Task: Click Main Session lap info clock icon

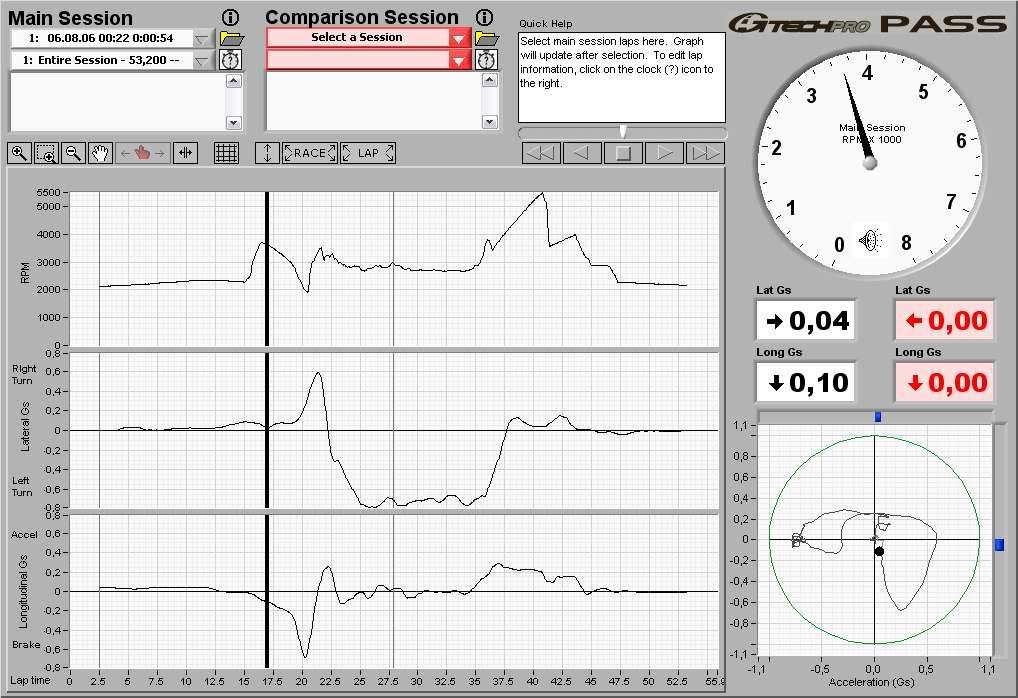Action: [x=232, y=60]
